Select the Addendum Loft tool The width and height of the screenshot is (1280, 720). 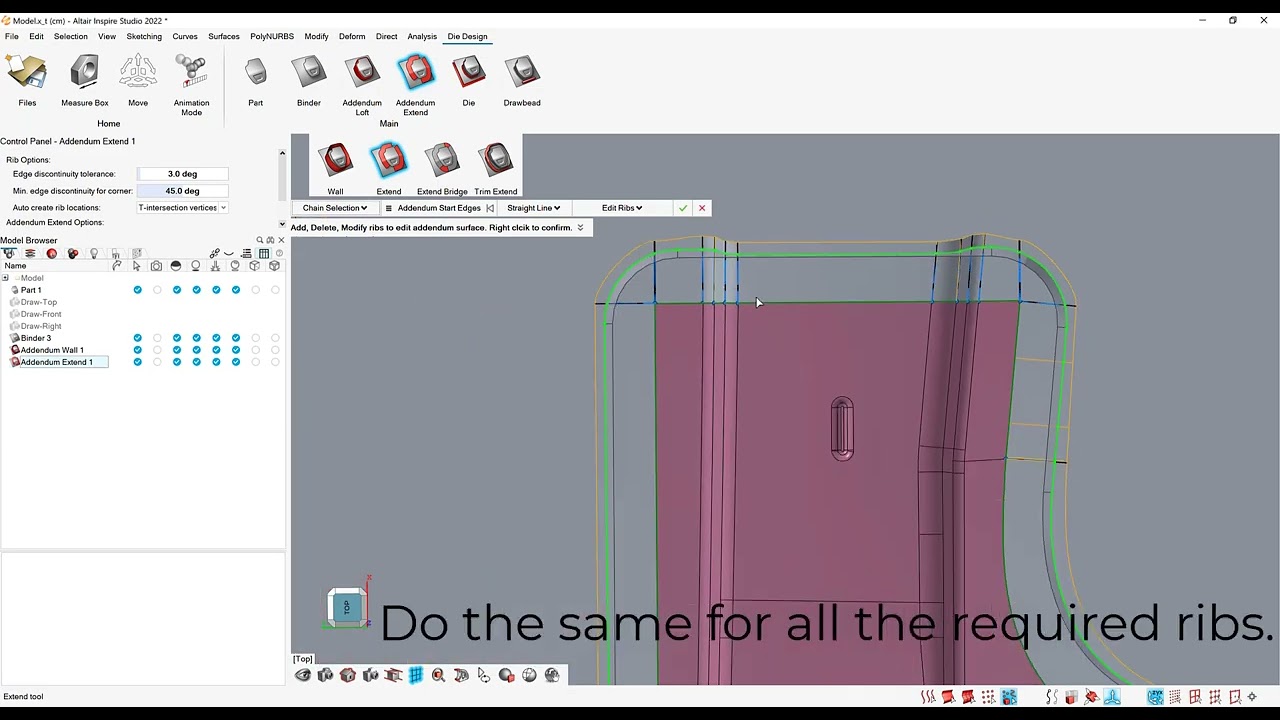[362, 85]
